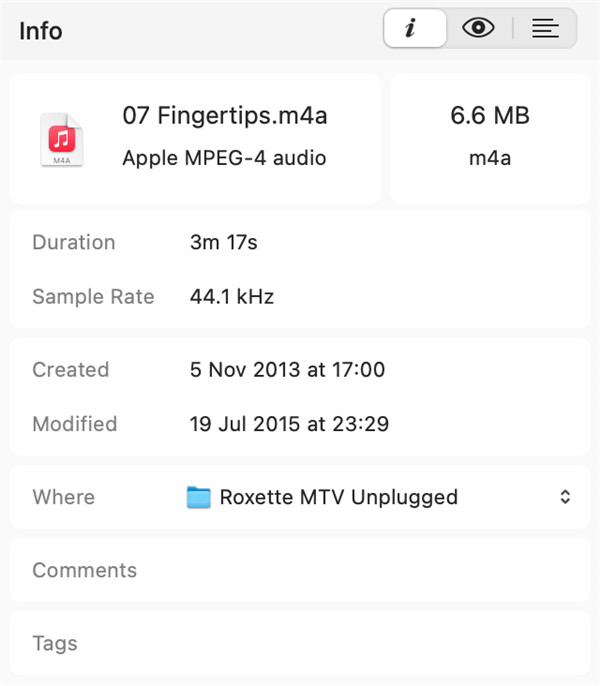
Task: Select the Sample Rate value 44.1 kHz
Action: (232, 297)
